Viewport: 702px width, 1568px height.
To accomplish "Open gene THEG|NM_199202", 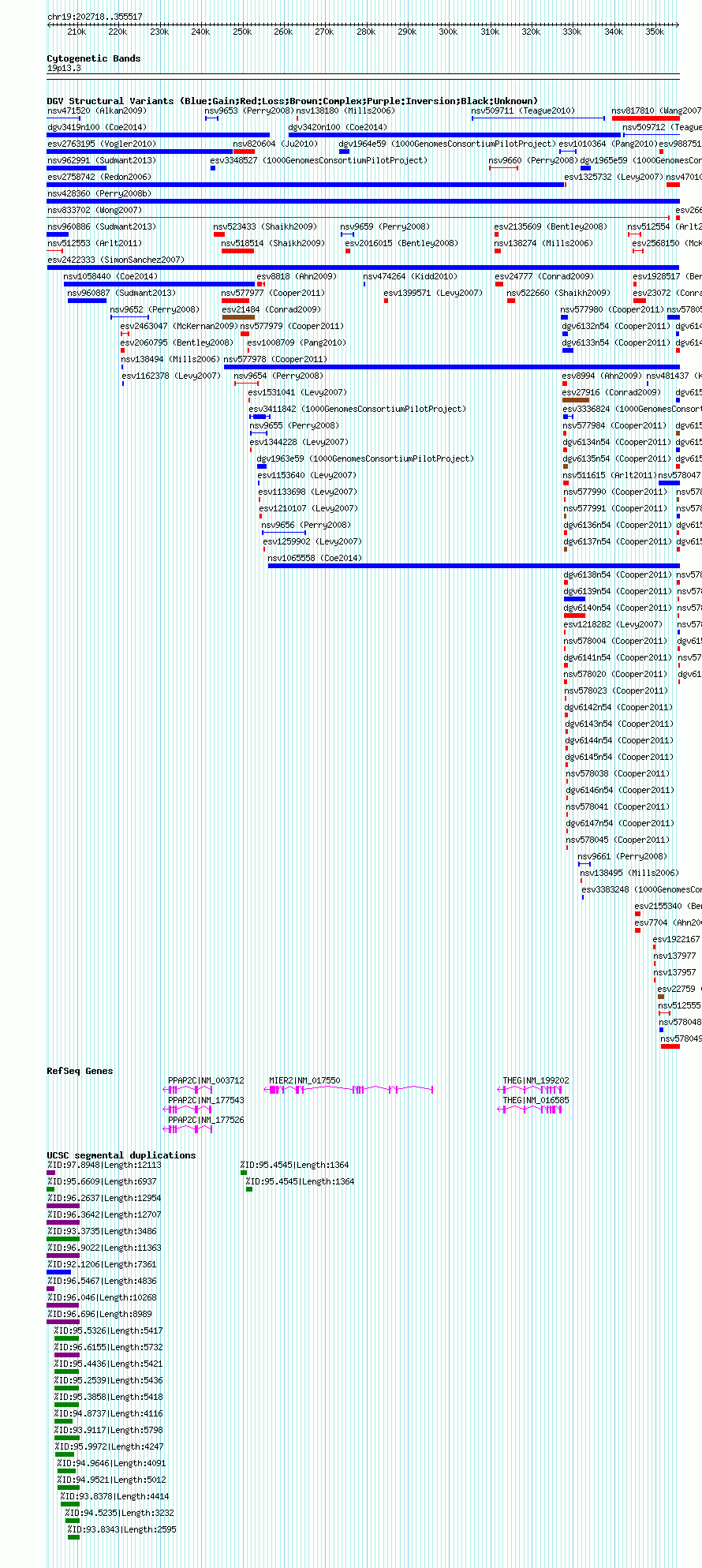I will (536, 1080).
